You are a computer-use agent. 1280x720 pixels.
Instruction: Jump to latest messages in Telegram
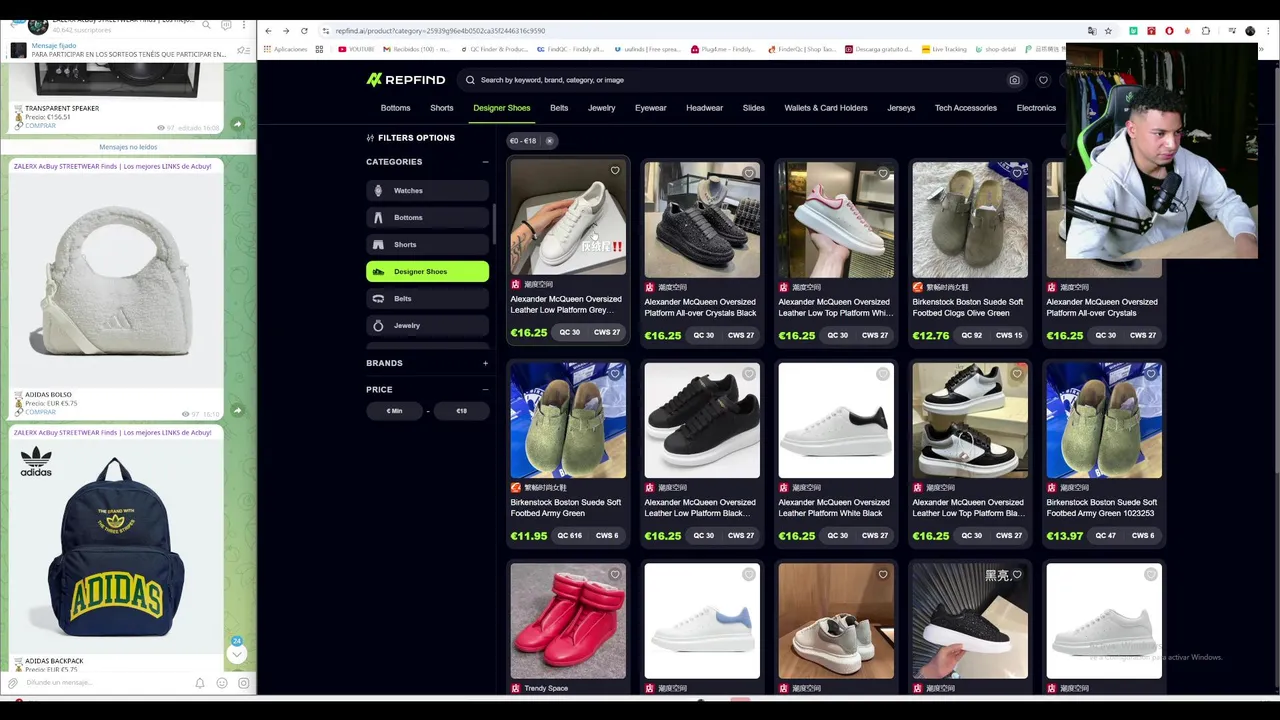tap(237, 654)
